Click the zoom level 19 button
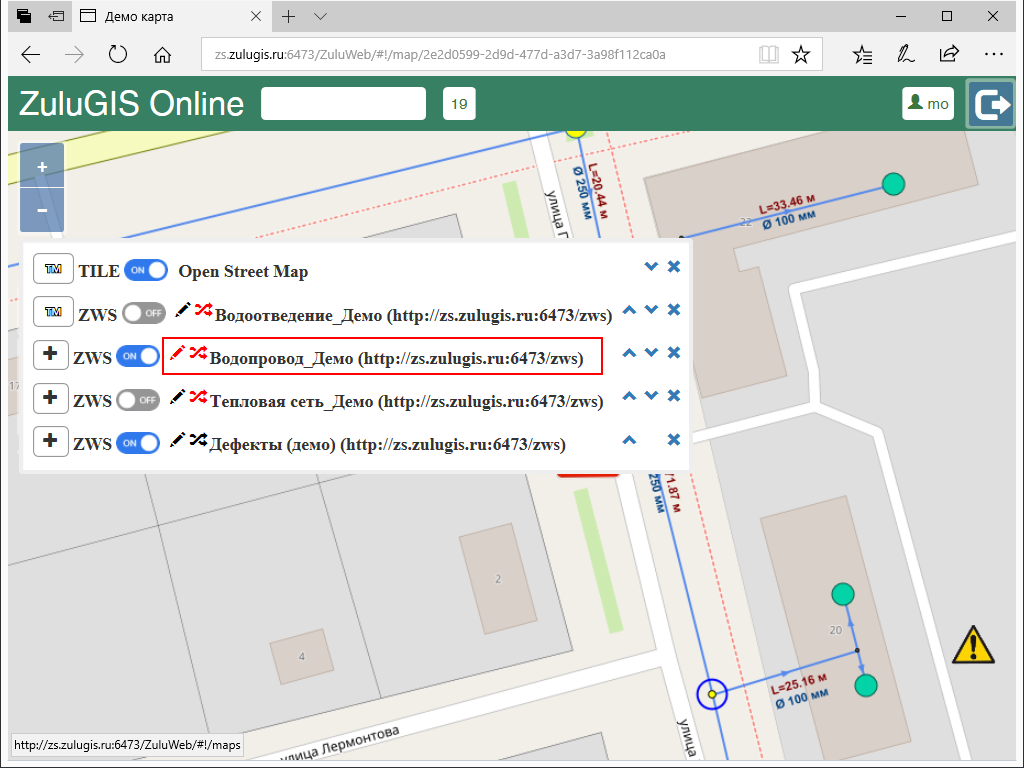Image resolution: width=1024 pixels, height=768 pixels. (459, 104)
